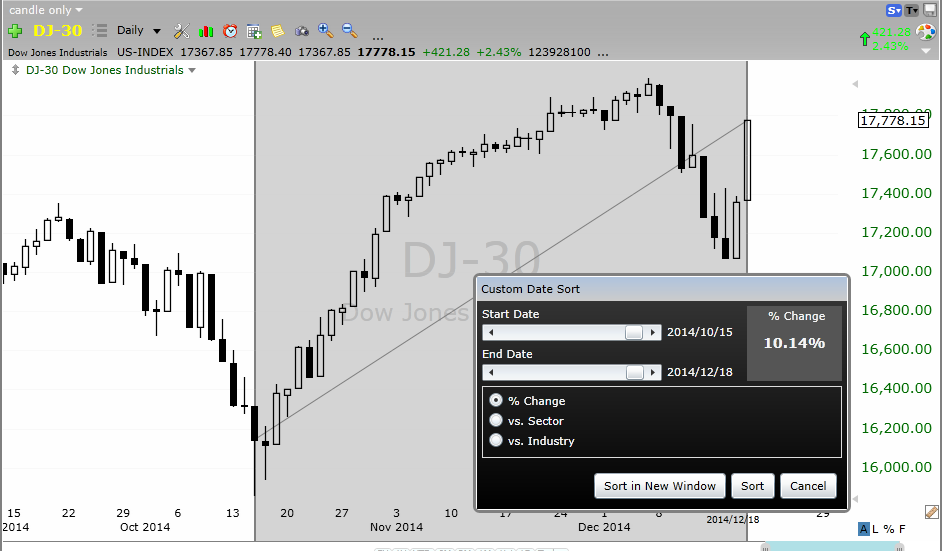The height and width of the screenshot is (551, 942).
Task: Click the light blue horizontal scroll bar
Action: click(832, 547)
